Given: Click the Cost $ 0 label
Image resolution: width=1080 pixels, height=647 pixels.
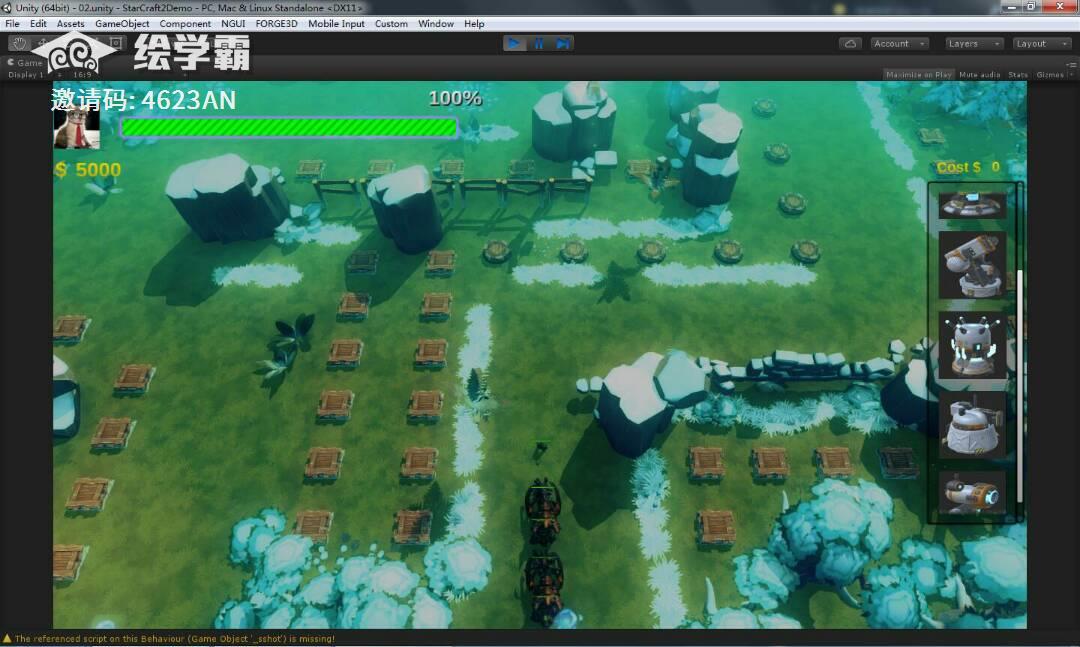Looking at the screenshot, I should pyautogui.click(x=968, y=167).
